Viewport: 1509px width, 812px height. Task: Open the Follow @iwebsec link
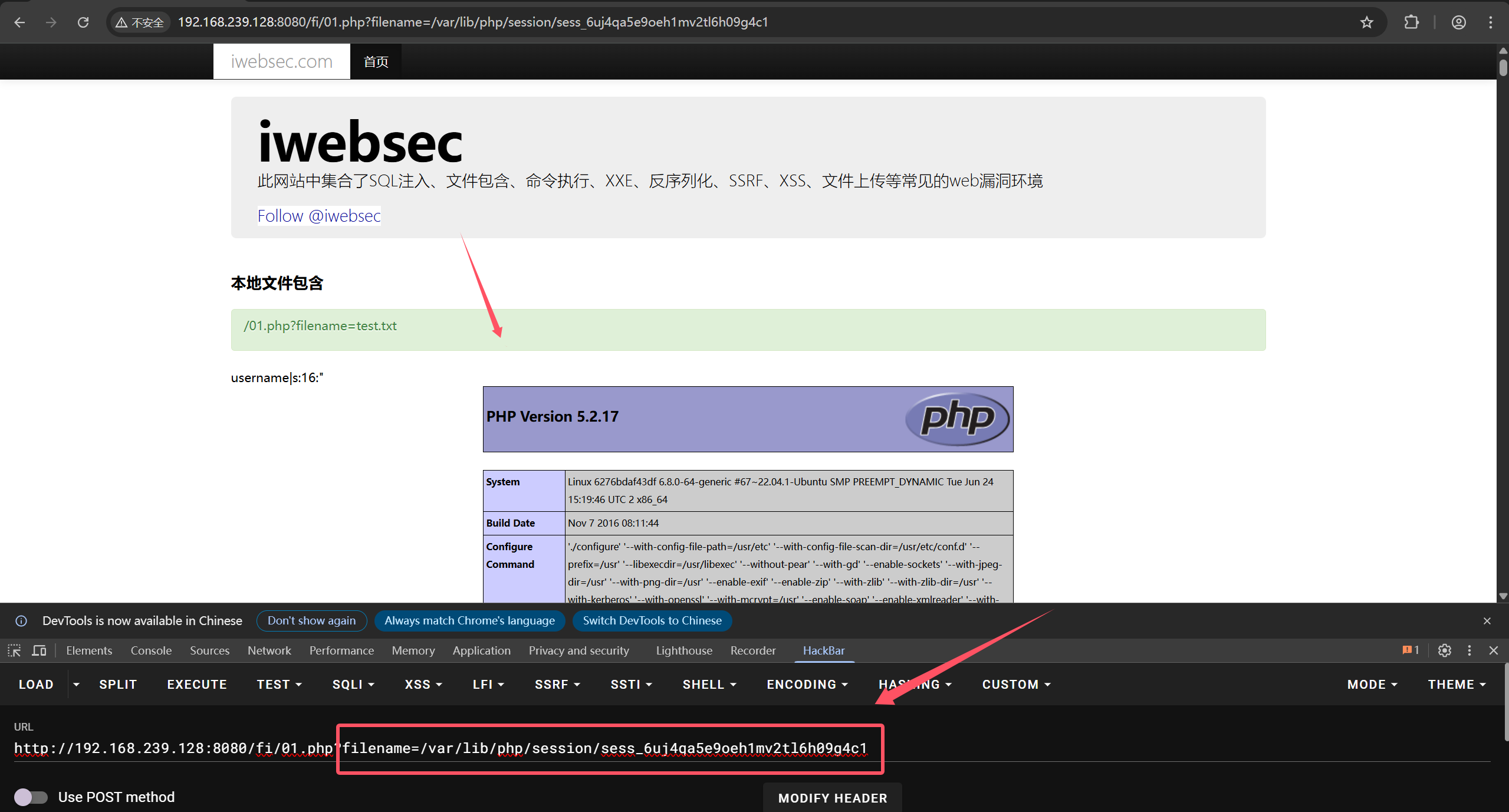point(318,215)
